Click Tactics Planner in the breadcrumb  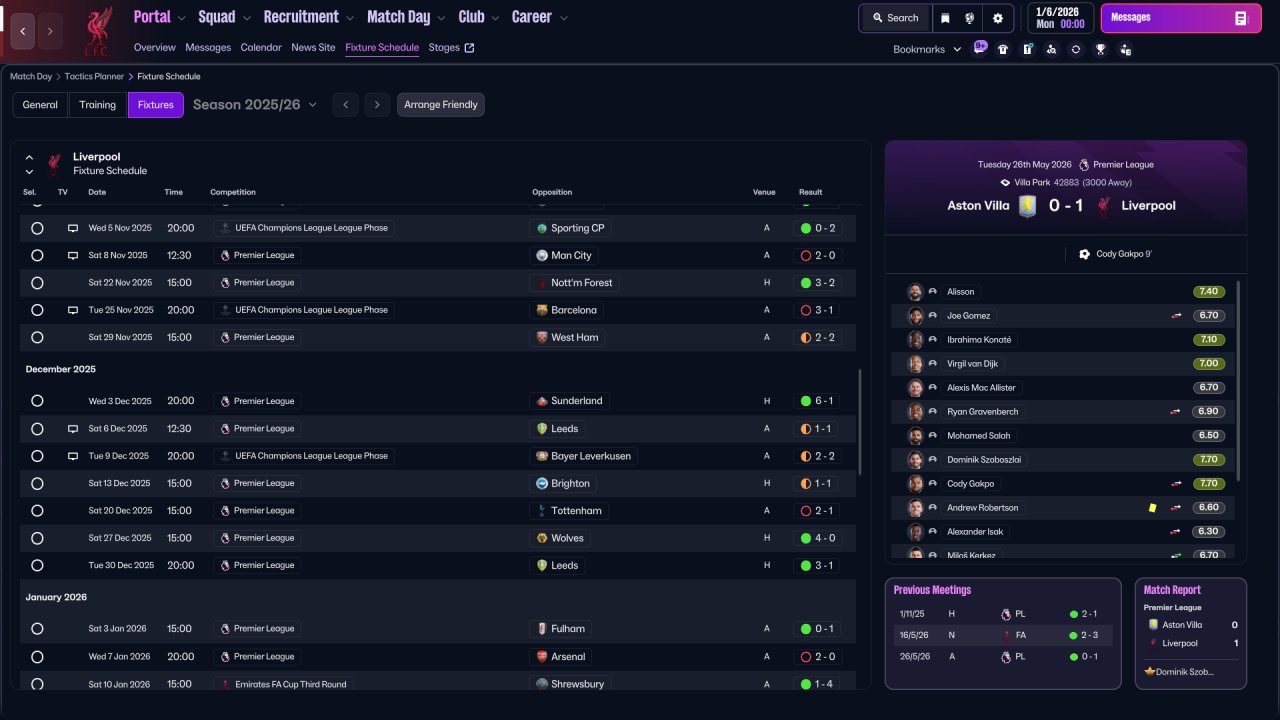(x=94, y=76)
